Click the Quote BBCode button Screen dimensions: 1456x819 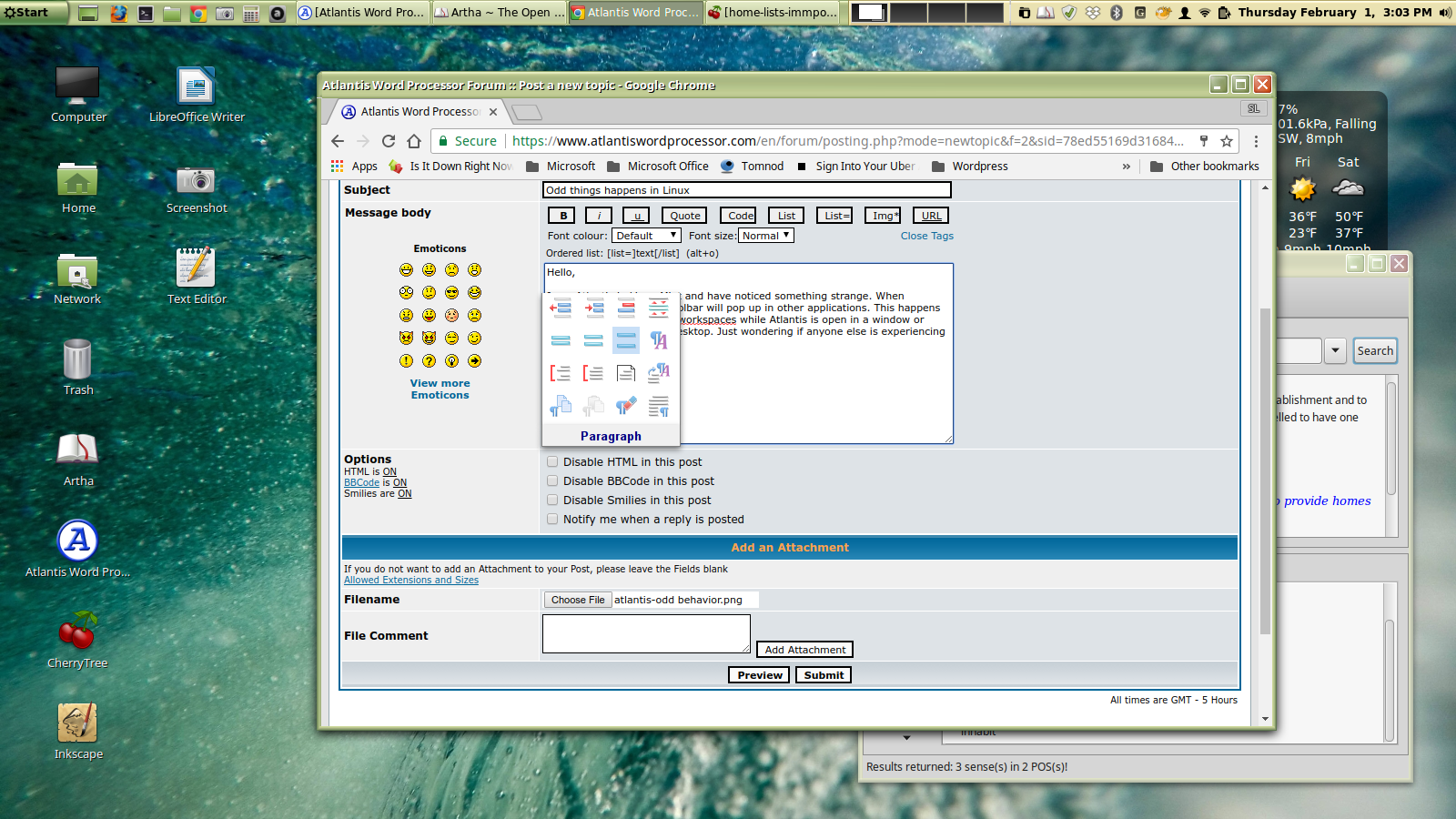pos(685,216)
